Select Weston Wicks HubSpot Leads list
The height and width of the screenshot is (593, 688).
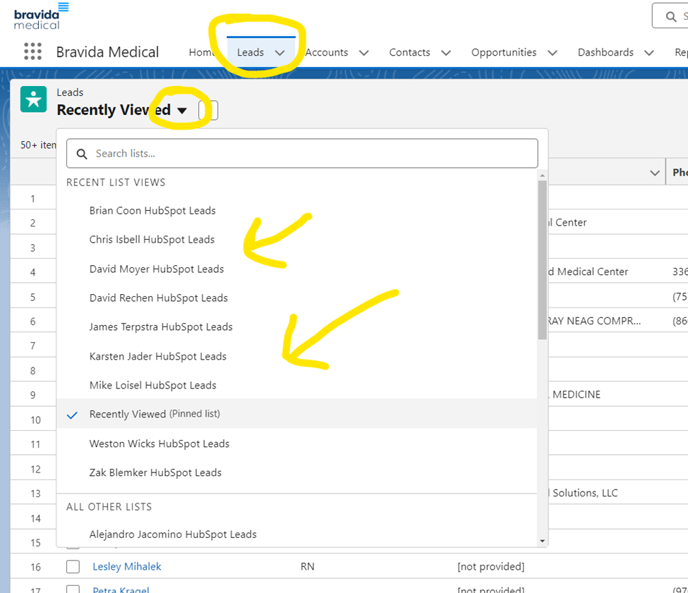pyautogui.click(x=297, y=443)
